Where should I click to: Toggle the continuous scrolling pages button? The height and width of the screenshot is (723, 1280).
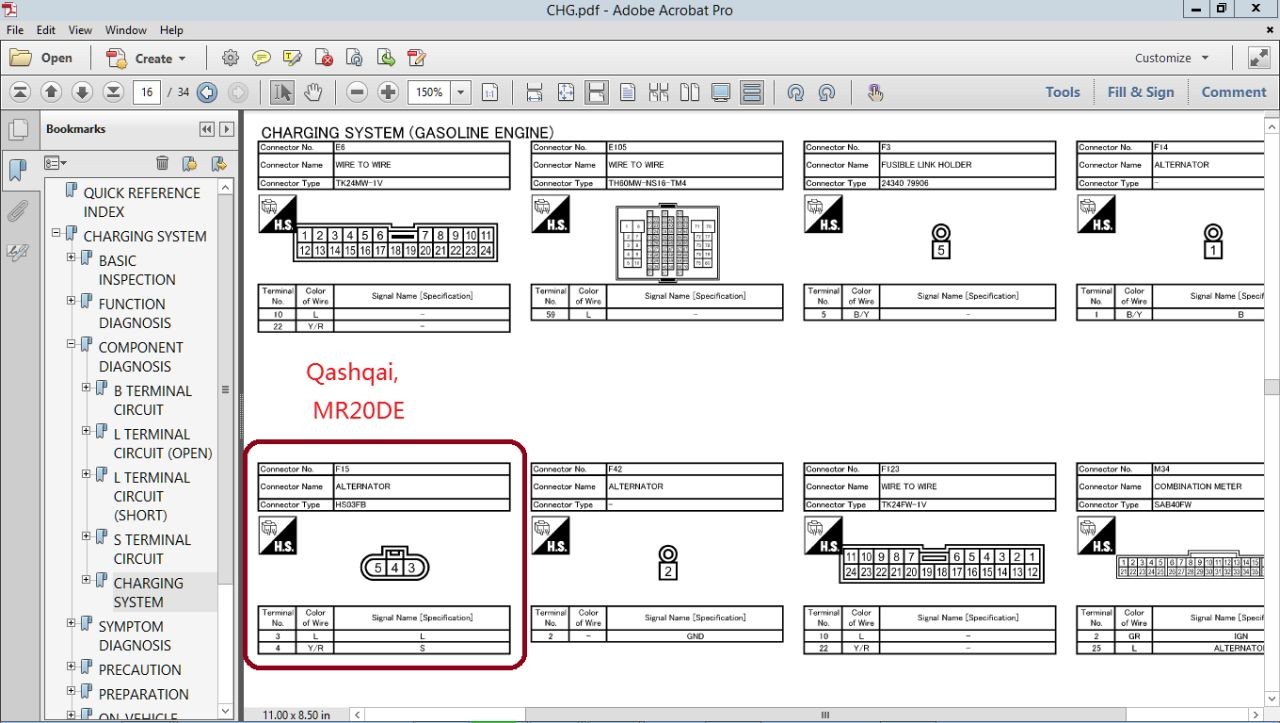pyautogui.click(x=751, y=92)
